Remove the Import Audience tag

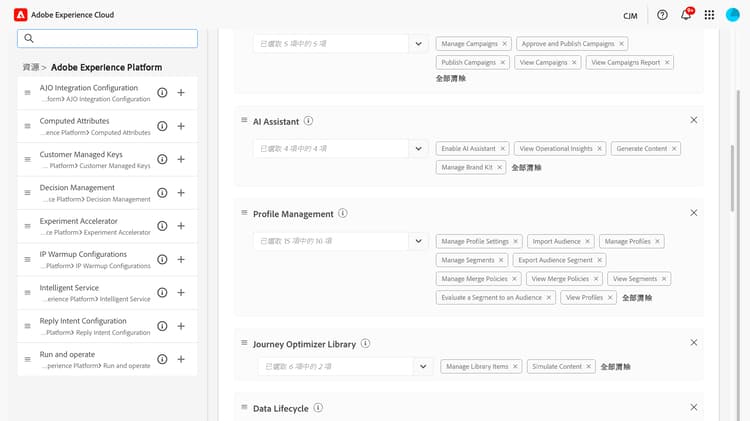[587, 242]
